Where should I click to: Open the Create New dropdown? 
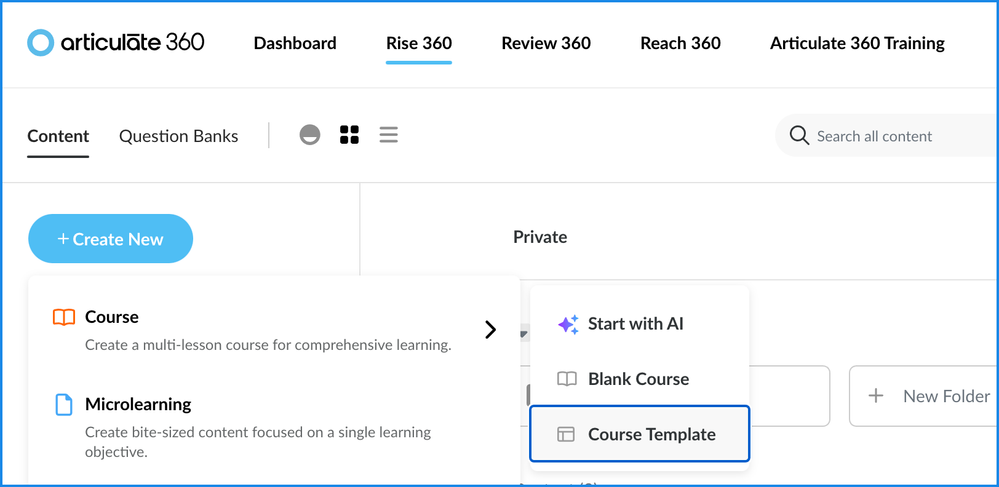(x=110, y=239)
